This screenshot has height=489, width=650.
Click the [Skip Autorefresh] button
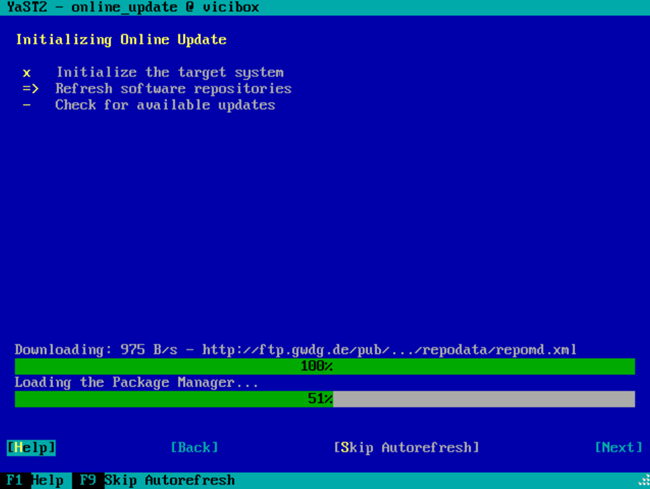406,447
